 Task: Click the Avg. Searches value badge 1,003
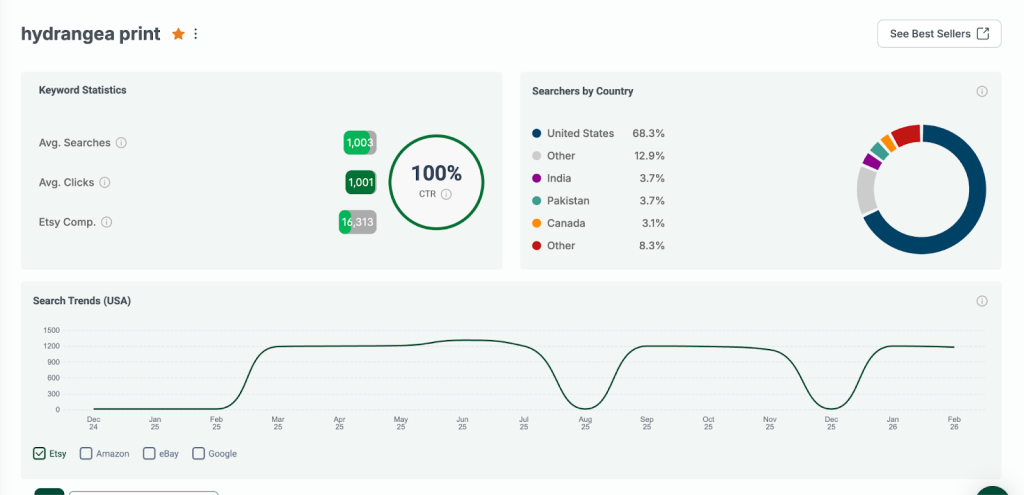coord(359,143)
